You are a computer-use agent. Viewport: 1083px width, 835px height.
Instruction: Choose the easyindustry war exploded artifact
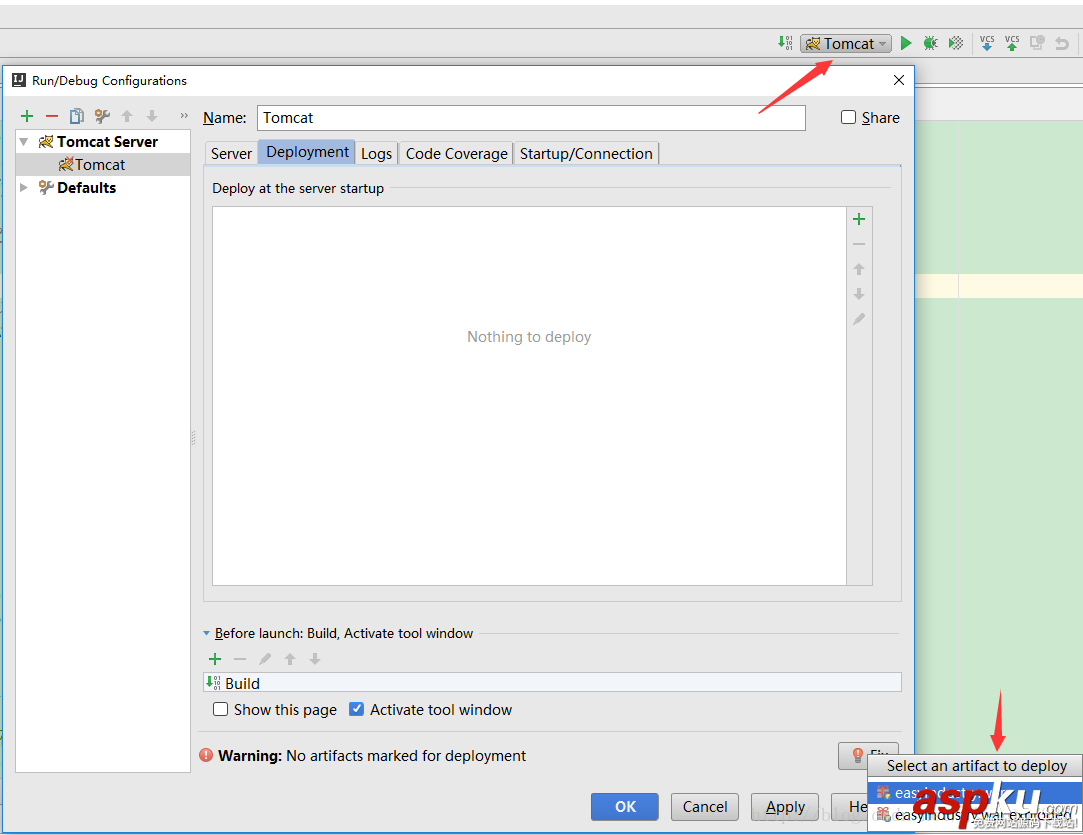click(975, 816)
